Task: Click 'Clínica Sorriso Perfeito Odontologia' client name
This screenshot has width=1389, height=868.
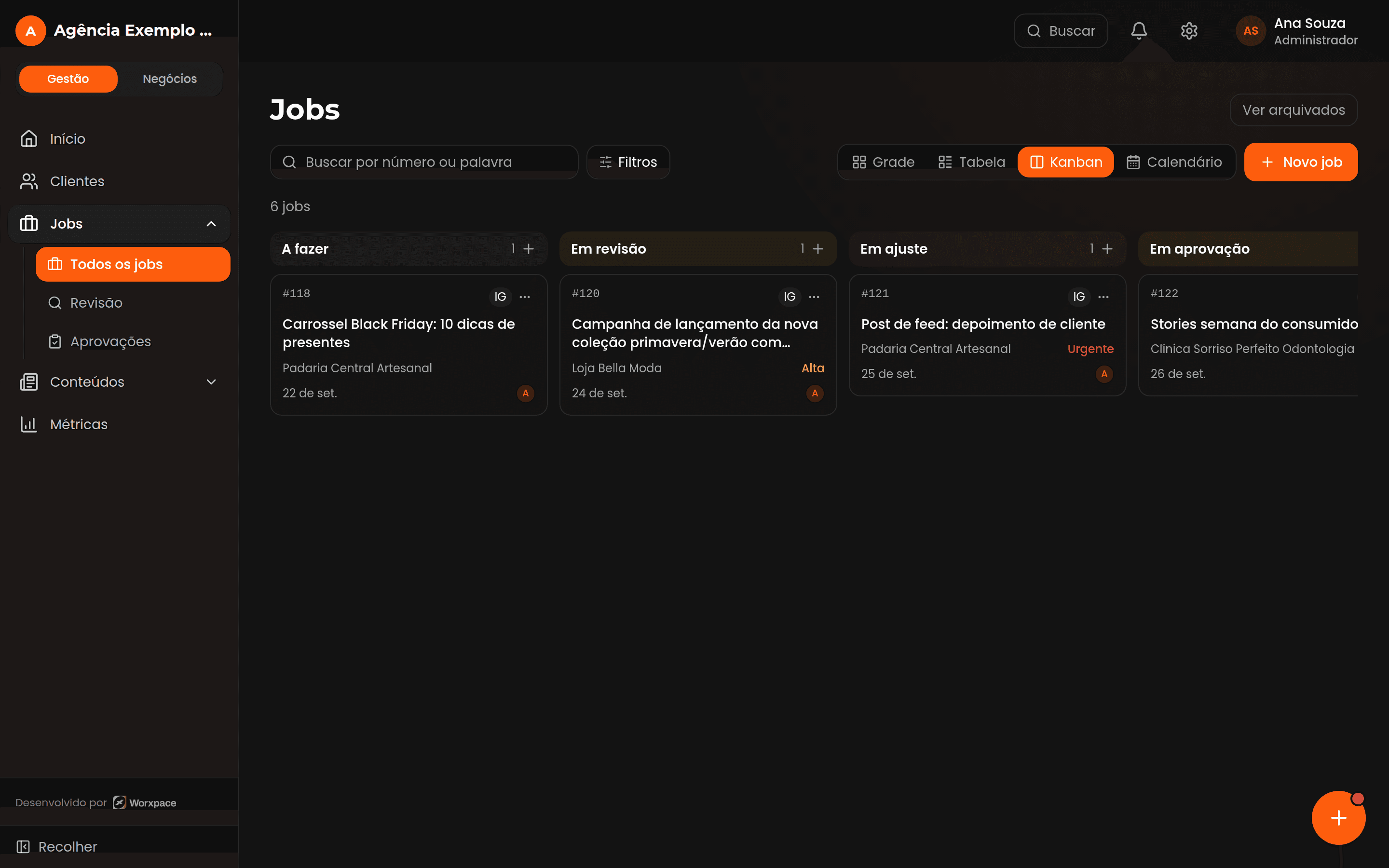Action: [x=1253, y=349]
